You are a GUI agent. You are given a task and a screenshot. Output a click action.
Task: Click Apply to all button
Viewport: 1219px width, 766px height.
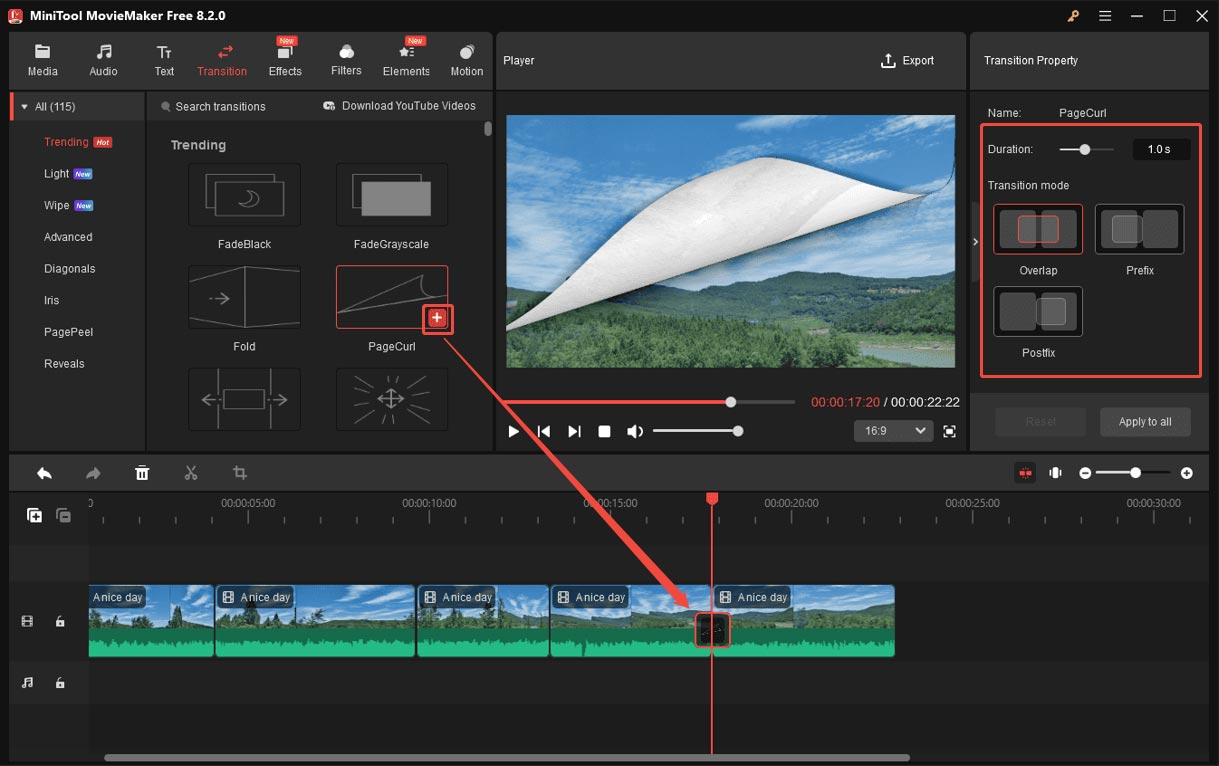[x=1145, y=422]
